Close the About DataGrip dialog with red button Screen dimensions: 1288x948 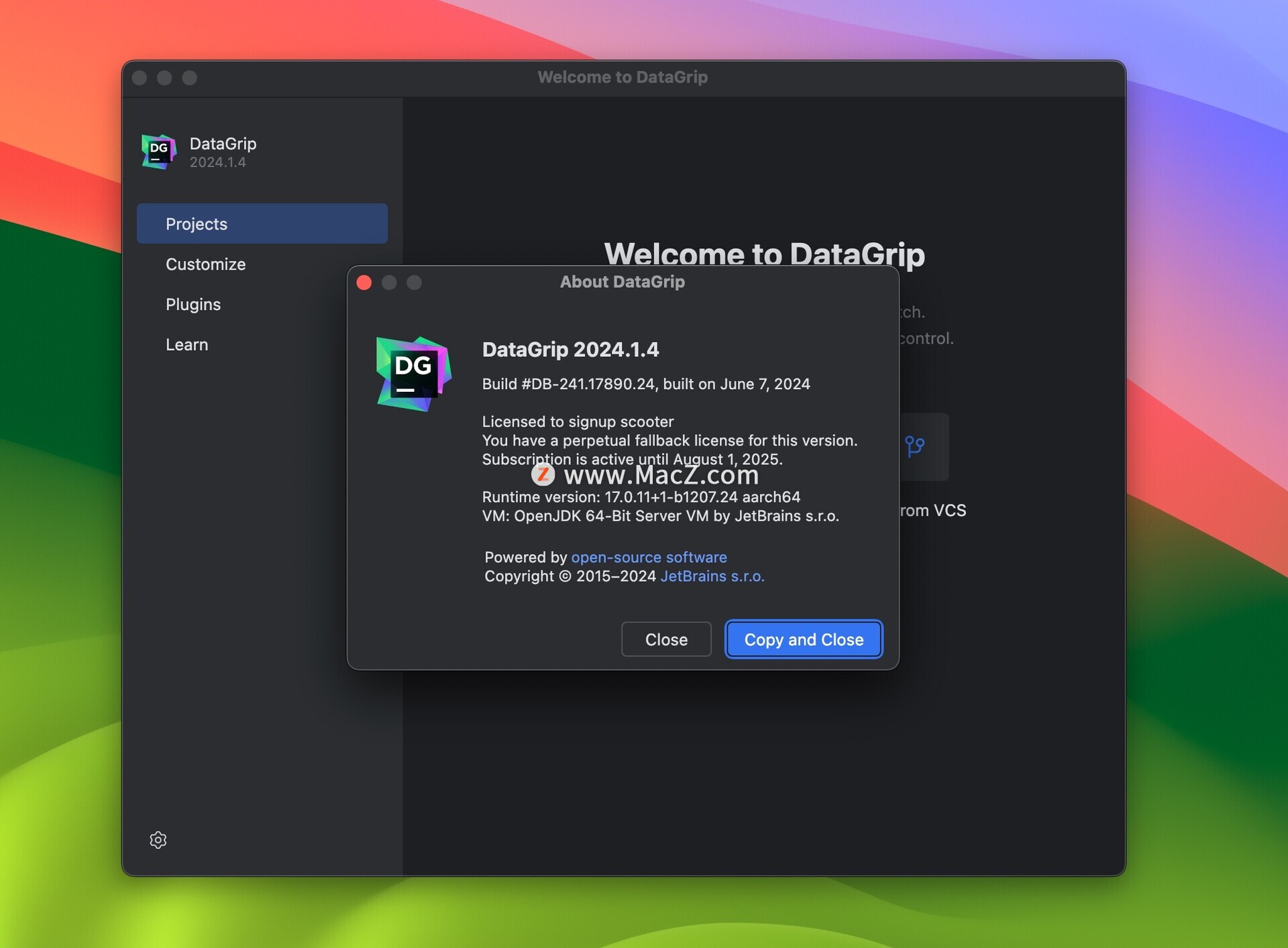[364, 282]
